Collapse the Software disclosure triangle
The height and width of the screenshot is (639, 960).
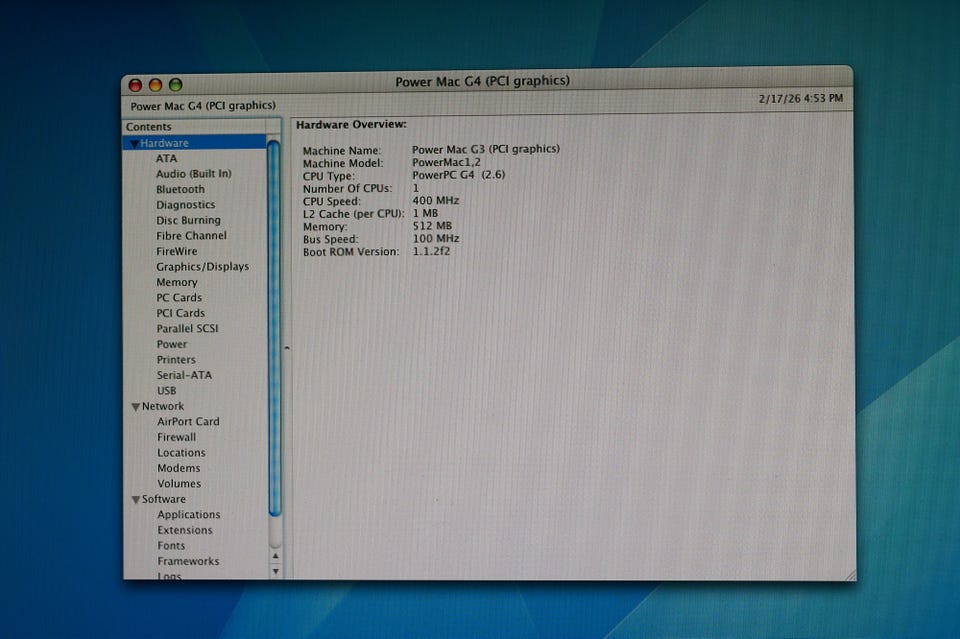136,500
